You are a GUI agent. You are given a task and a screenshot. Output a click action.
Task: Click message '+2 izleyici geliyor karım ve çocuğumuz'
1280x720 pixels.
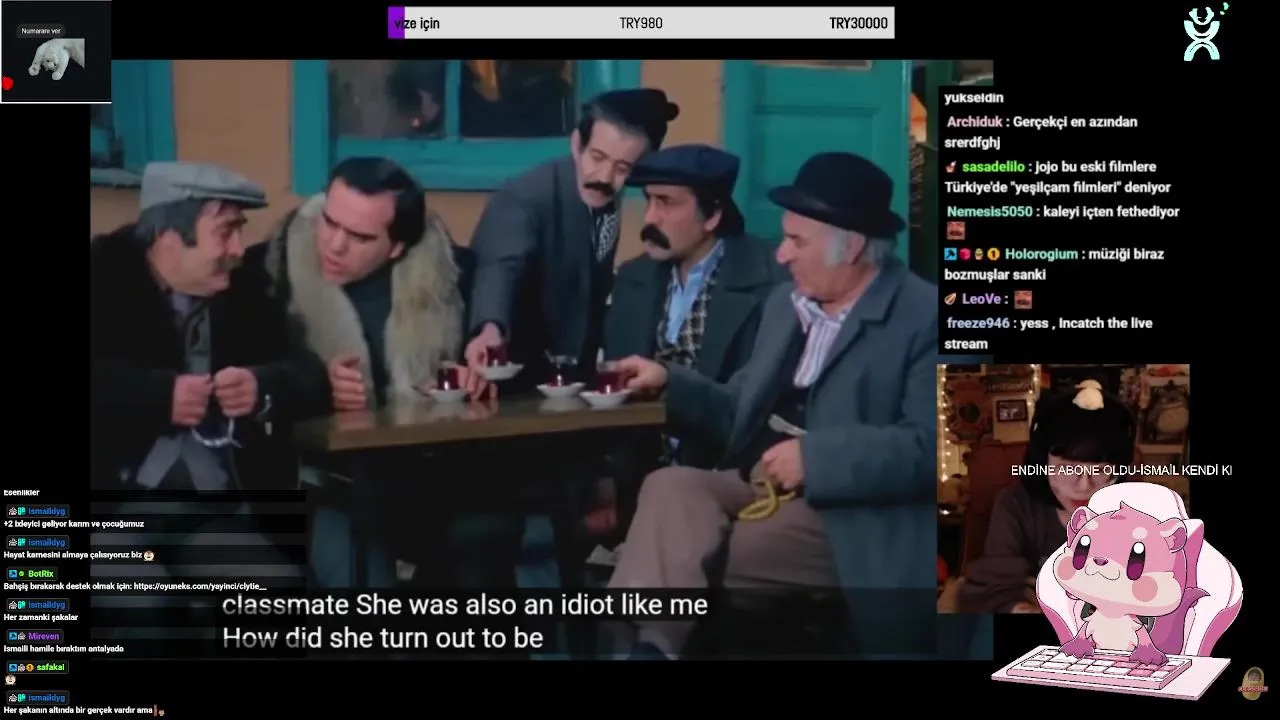point(74,524)
